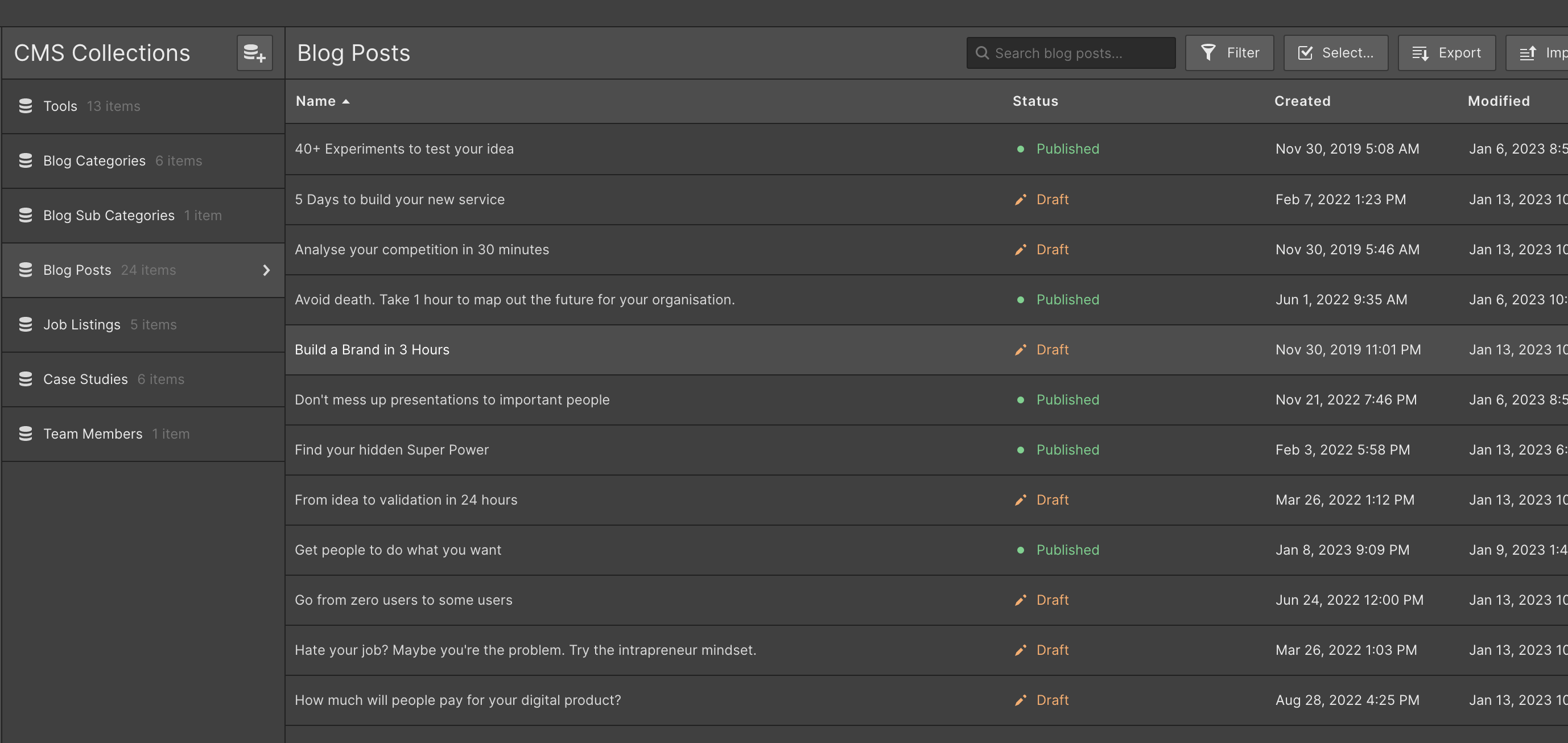Click created date 'Aug 28, 2022 4:25 PM'
Image resolution: width=1568 pixels, height=743 pixels.
1347,700
